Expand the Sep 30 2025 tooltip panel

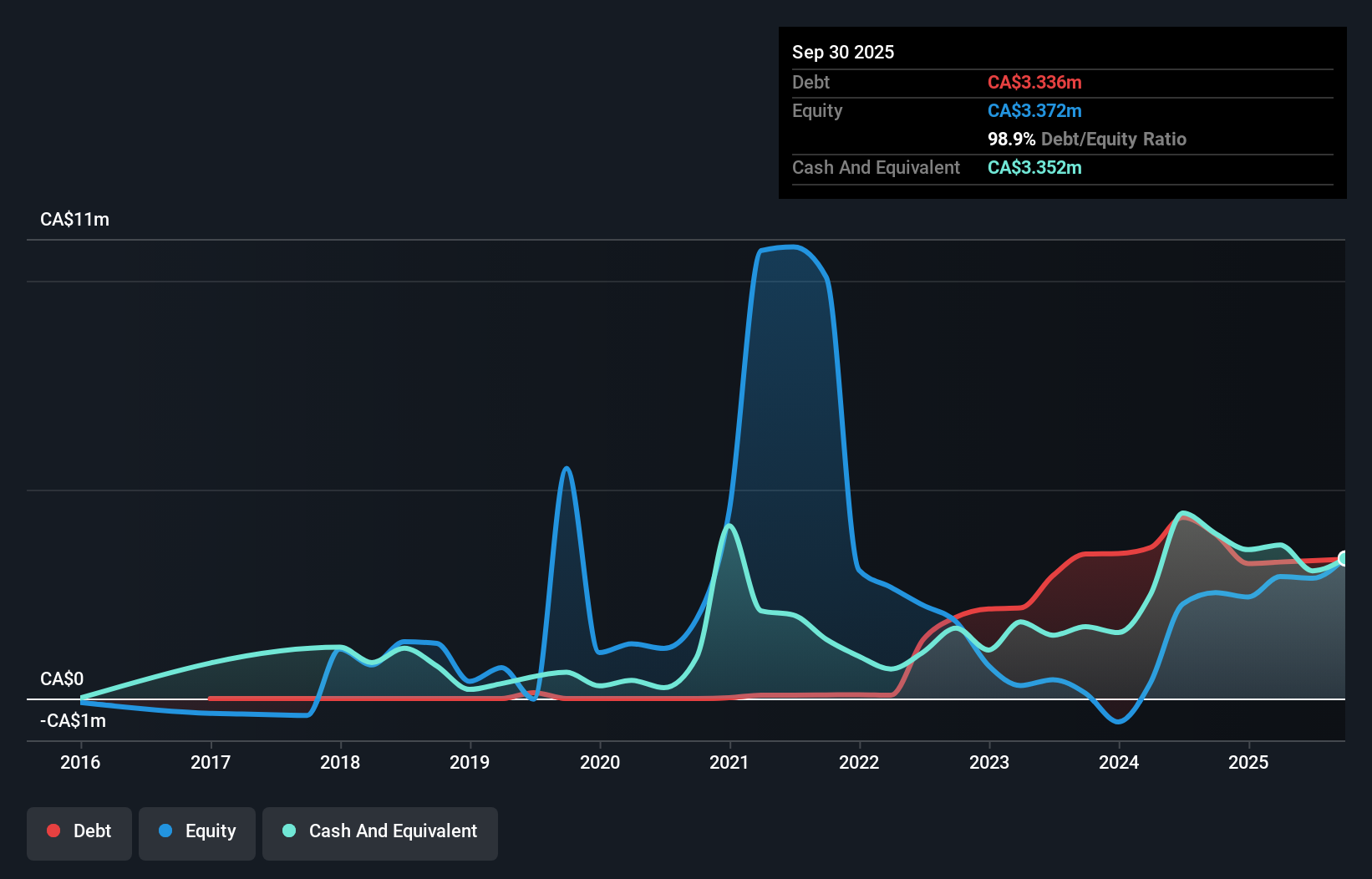pyautogui.click(x=843, y=52)
